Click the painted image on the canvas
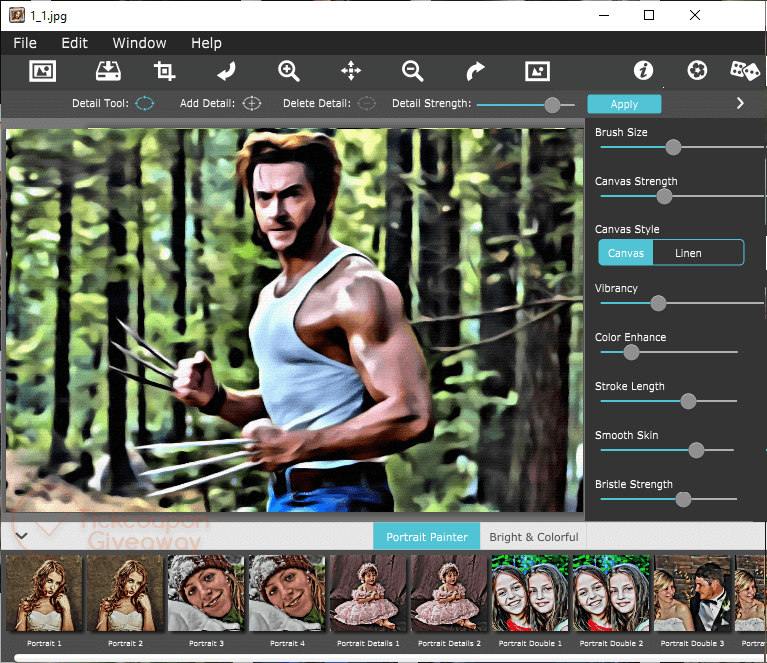 [294, 320]
